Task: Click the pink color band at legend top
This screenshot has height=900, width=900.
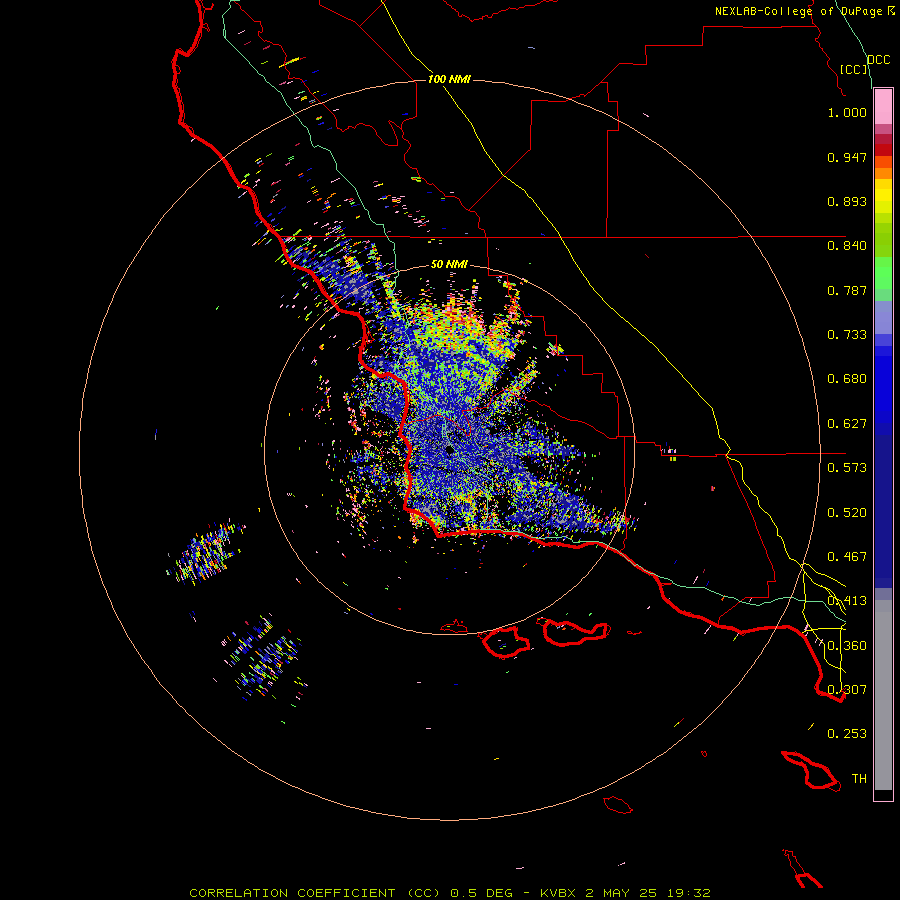Action: pyautogui.click(x=883, y=107)
